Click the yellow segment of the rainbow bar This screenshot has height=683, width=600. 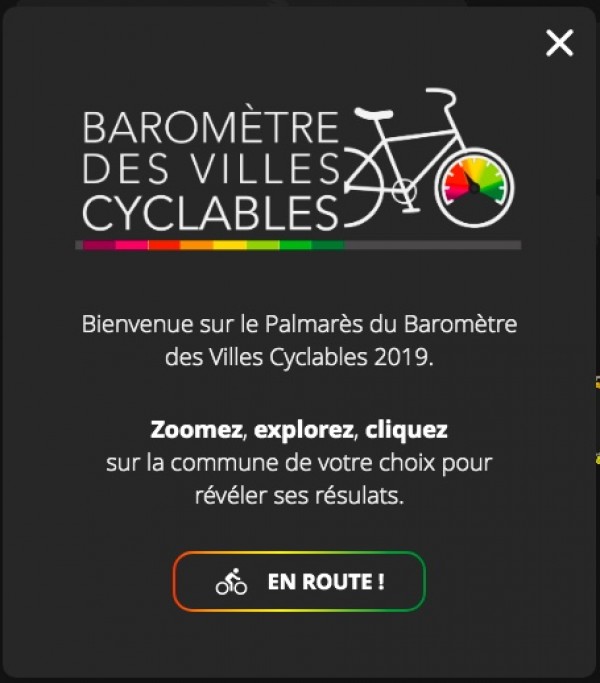click(230, 245)
